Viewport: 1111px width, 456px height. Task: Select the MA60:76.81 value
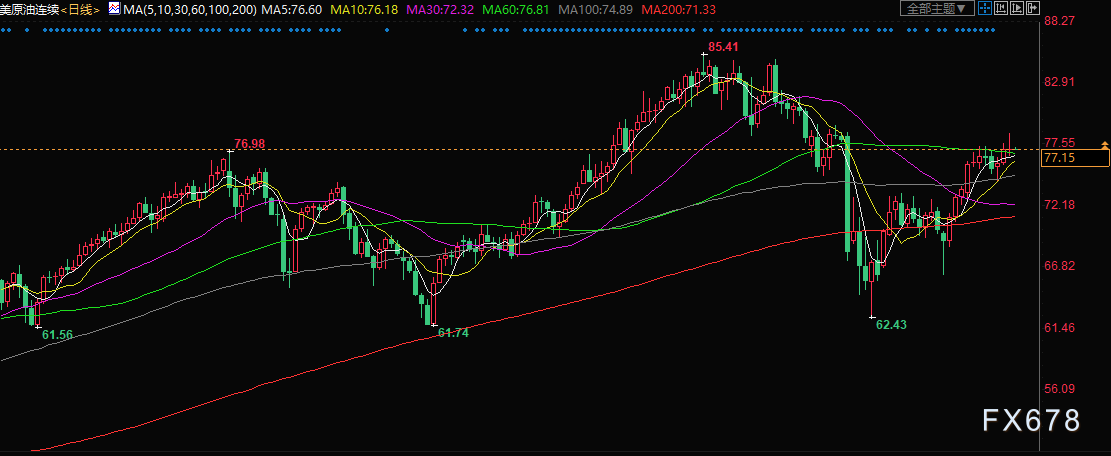[516, 9]
